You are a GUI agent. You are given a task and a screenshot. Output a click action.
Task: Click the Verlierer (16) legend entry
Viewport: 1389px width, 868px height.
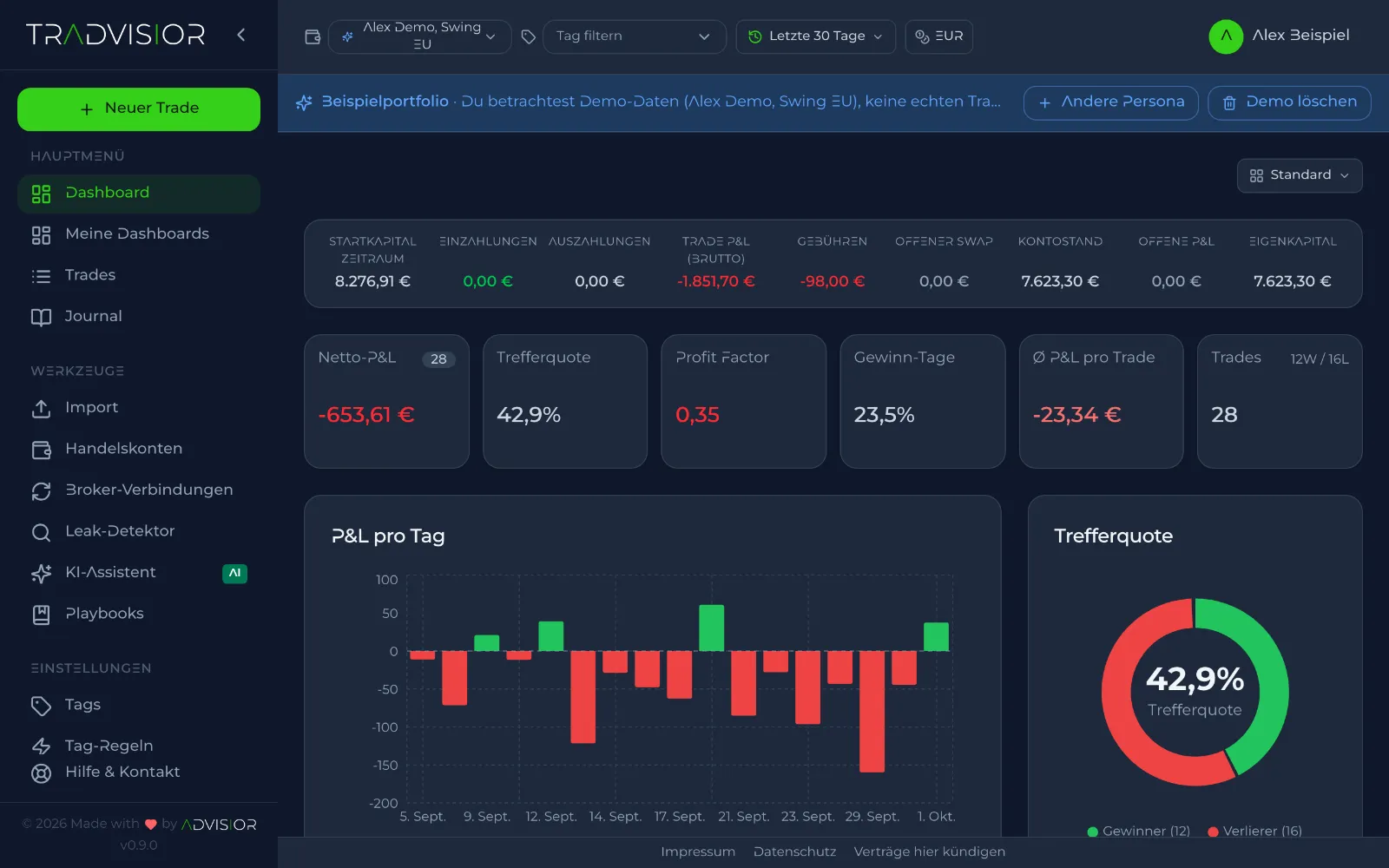pyautogui.click(x=1254, y=832)
